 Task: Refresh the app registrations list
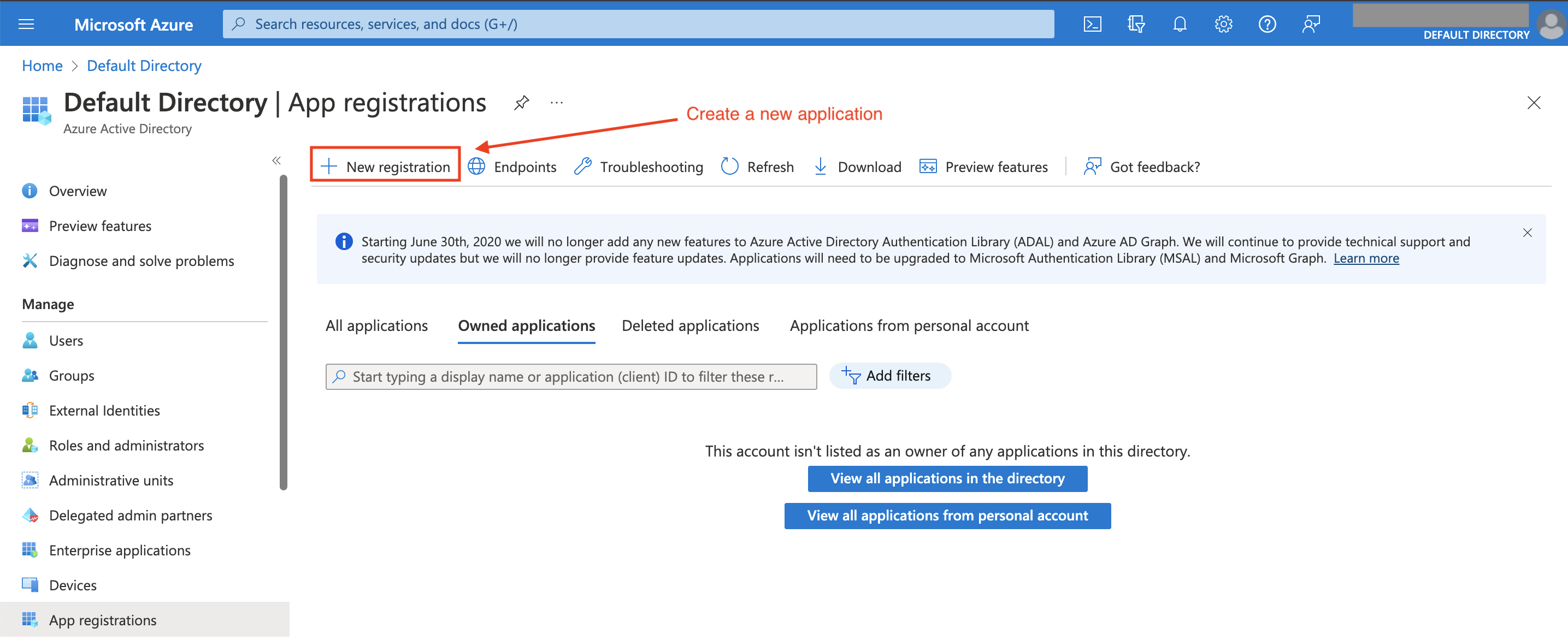coord(757,167)
